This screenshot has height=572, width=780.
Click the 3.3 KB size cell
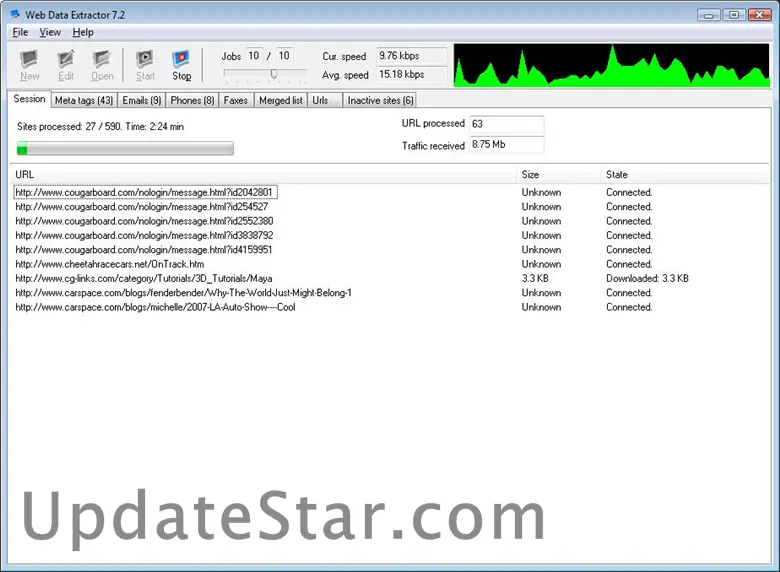click(535, 279)
